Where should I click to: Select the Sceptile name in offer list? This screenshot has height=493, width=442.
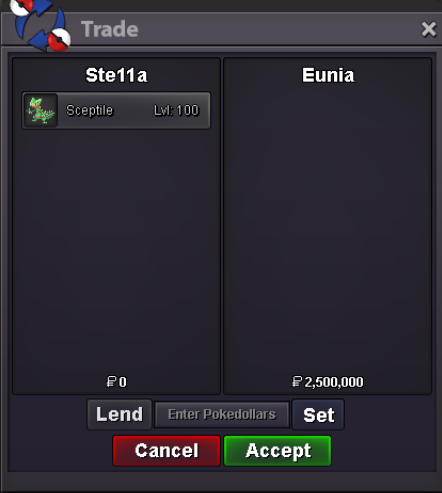tap(89, 110)
